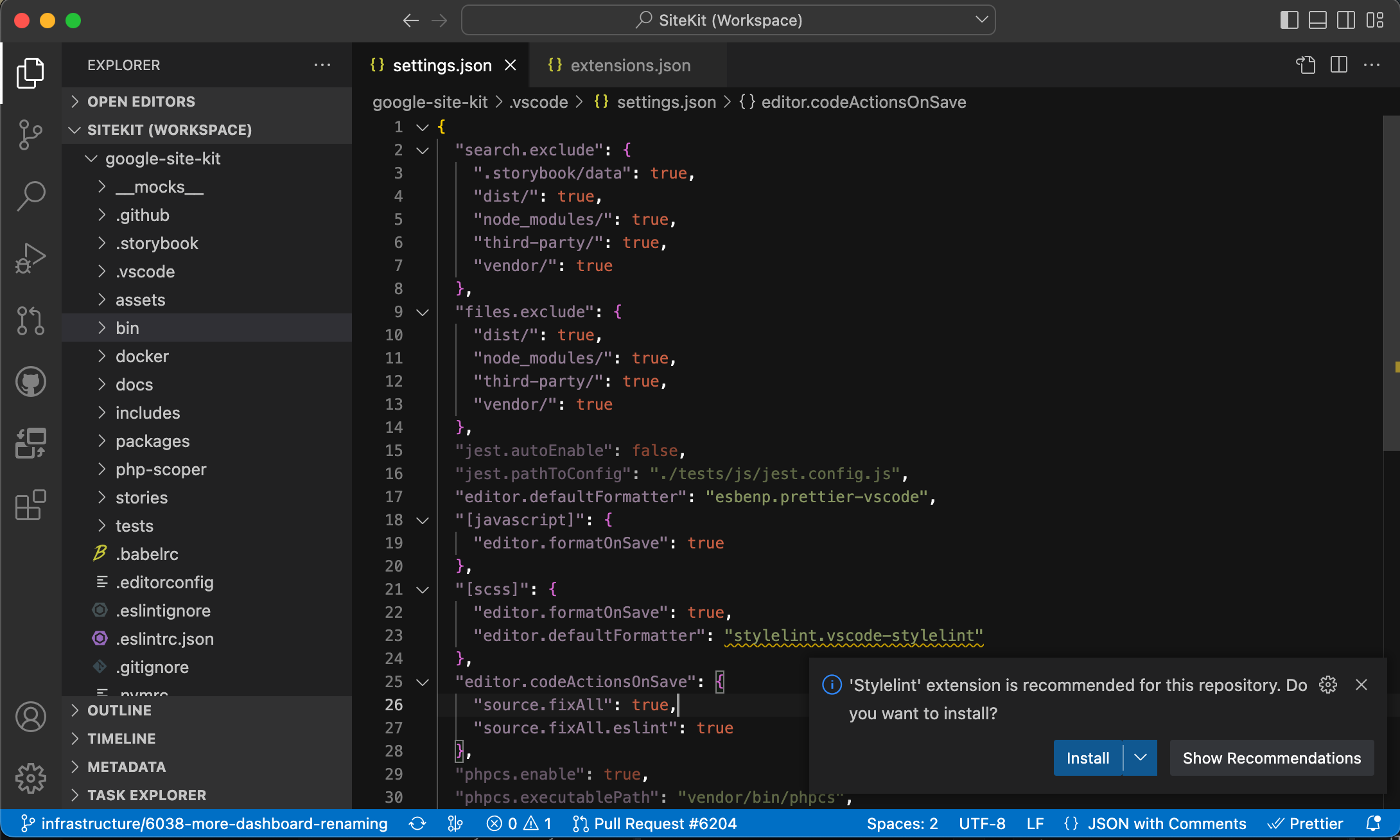Open the Run and Debug view
The image size is (1400, 840).
[x=30, y=257]
